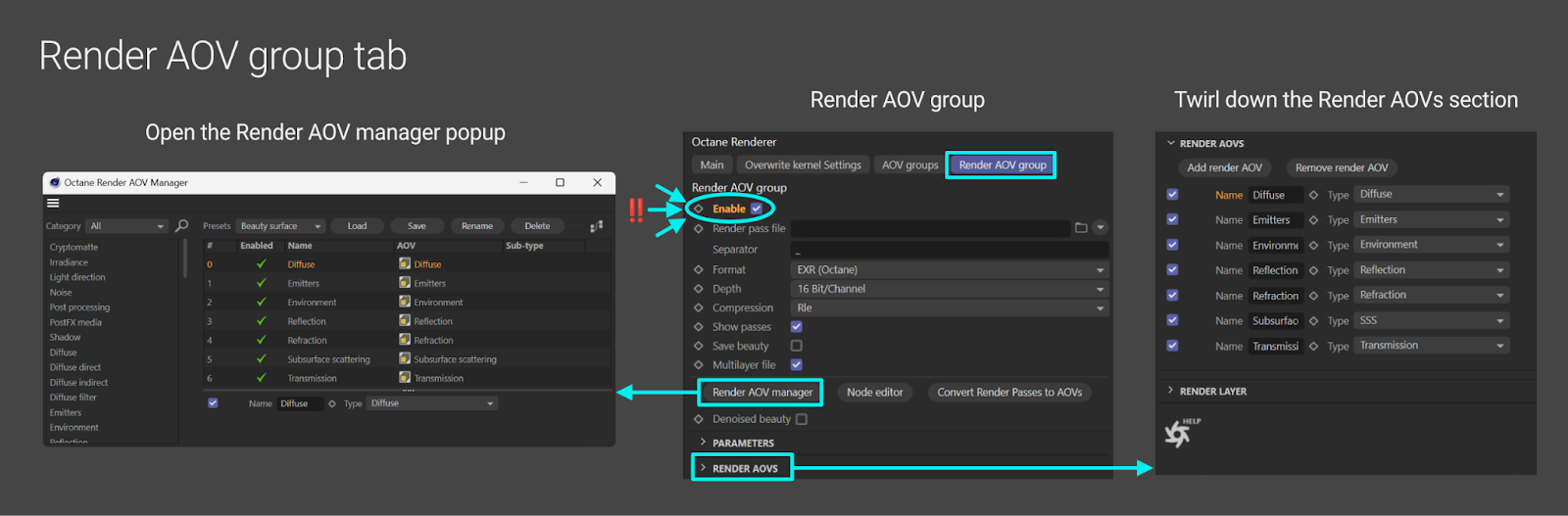
Task: Click the folder icon for Render pass file
Action: pos(1081,228)
